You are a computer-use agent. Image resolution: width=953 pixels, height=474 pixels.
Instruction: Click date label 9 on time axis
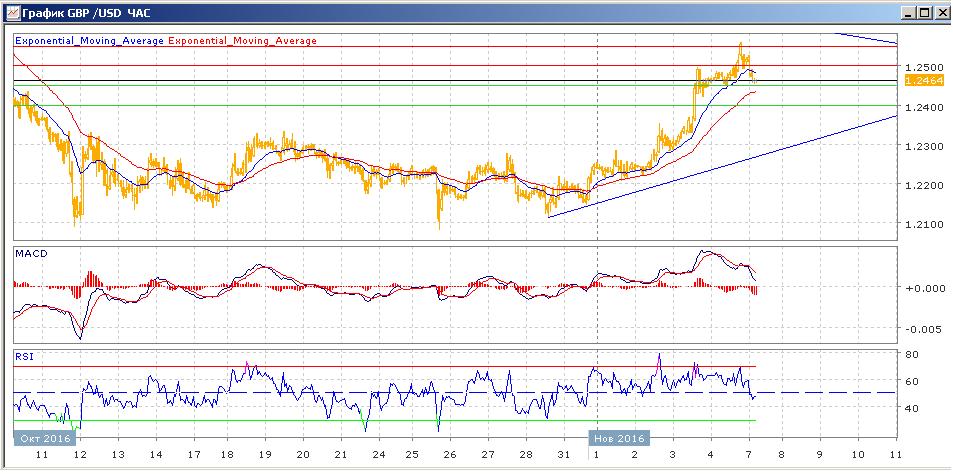point(820,455)
